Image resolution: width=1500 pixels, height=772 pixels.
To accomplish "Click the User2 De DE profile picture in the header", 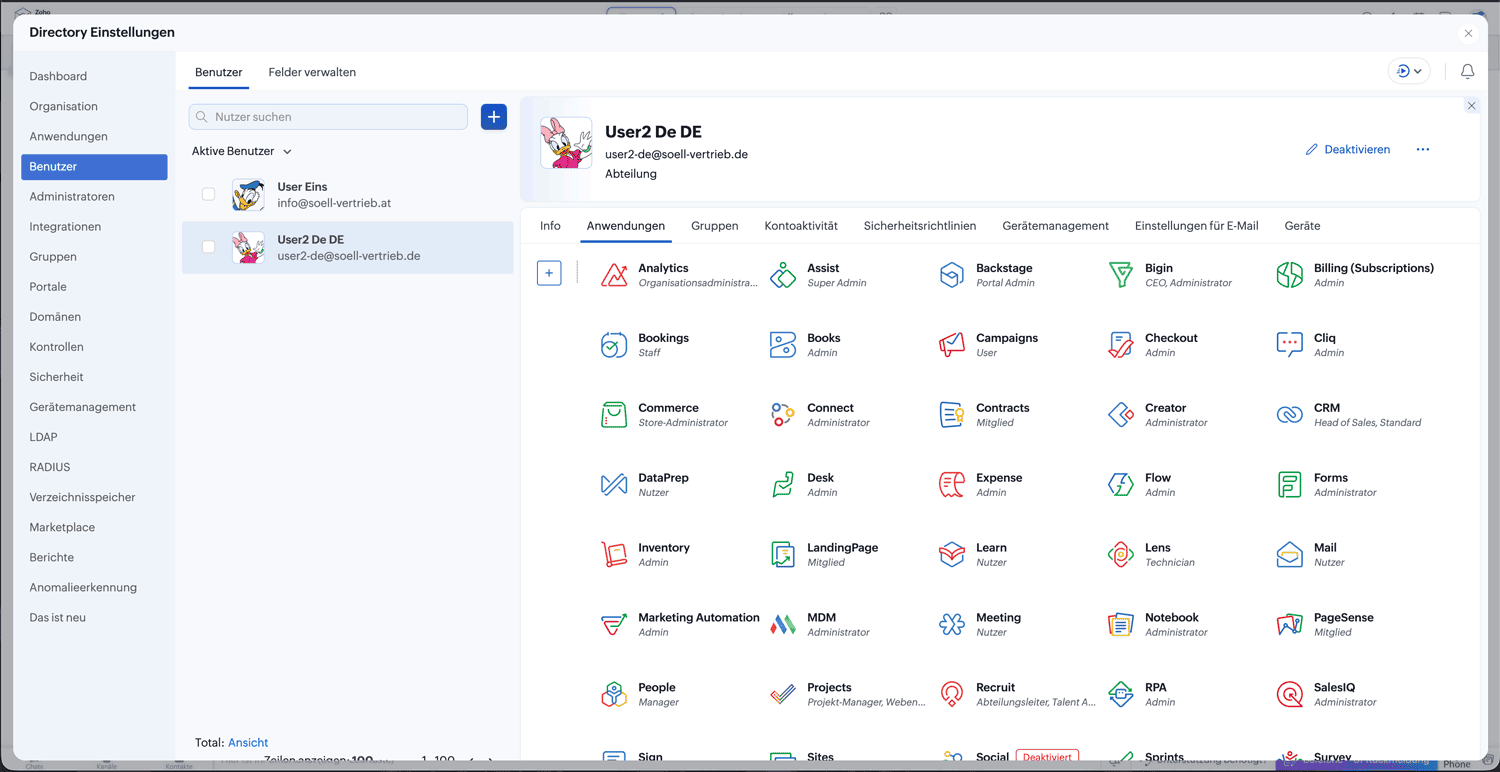I will coord(566,143).
